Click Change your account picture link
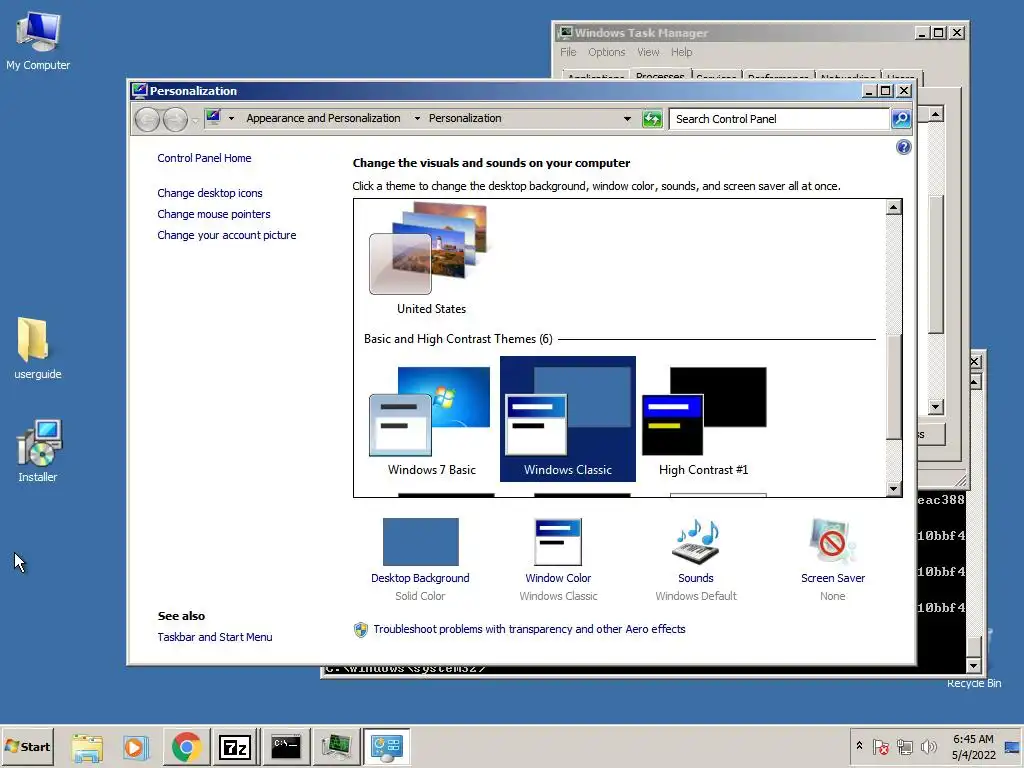The image size is (1024, 768). (227, 235)
